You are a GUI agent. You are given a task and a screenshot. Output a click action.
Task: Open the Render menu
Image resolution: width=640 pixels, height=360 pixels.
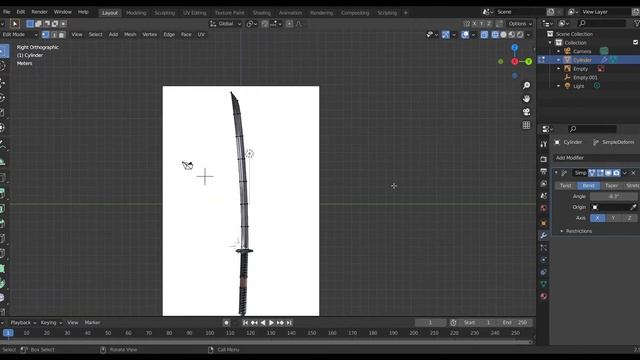pyautogui.click(x=39, y=12)
